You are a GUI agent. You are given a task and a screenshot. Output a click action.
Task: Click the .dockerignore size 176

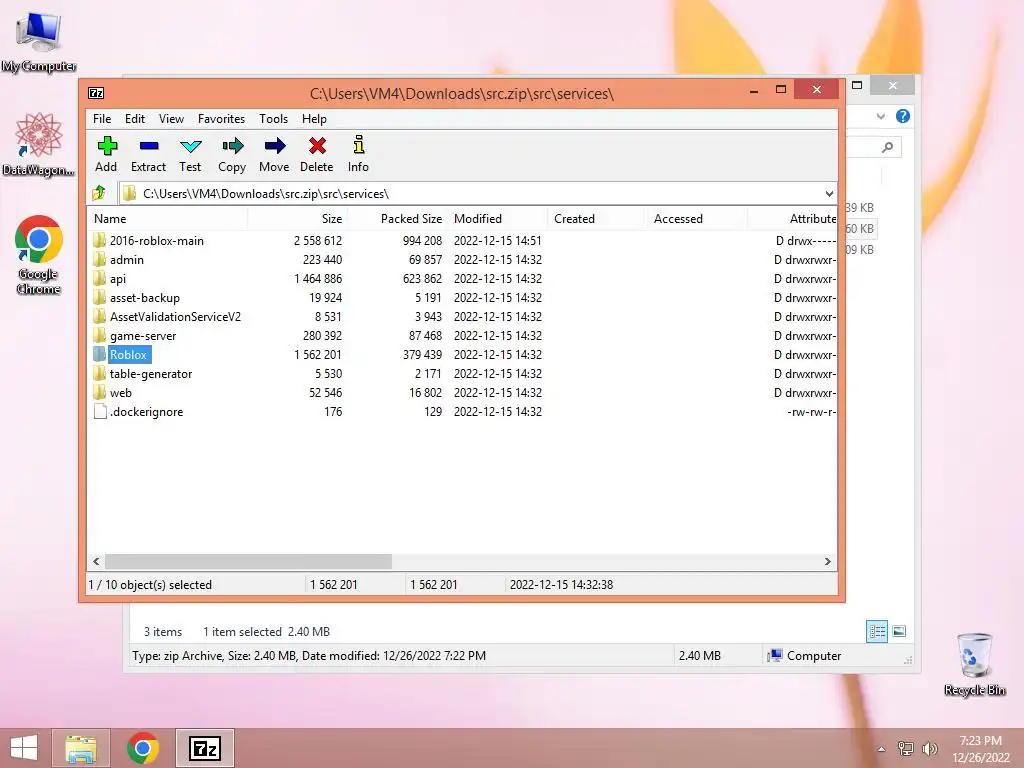pyautogui.click(x=333, y=411)
